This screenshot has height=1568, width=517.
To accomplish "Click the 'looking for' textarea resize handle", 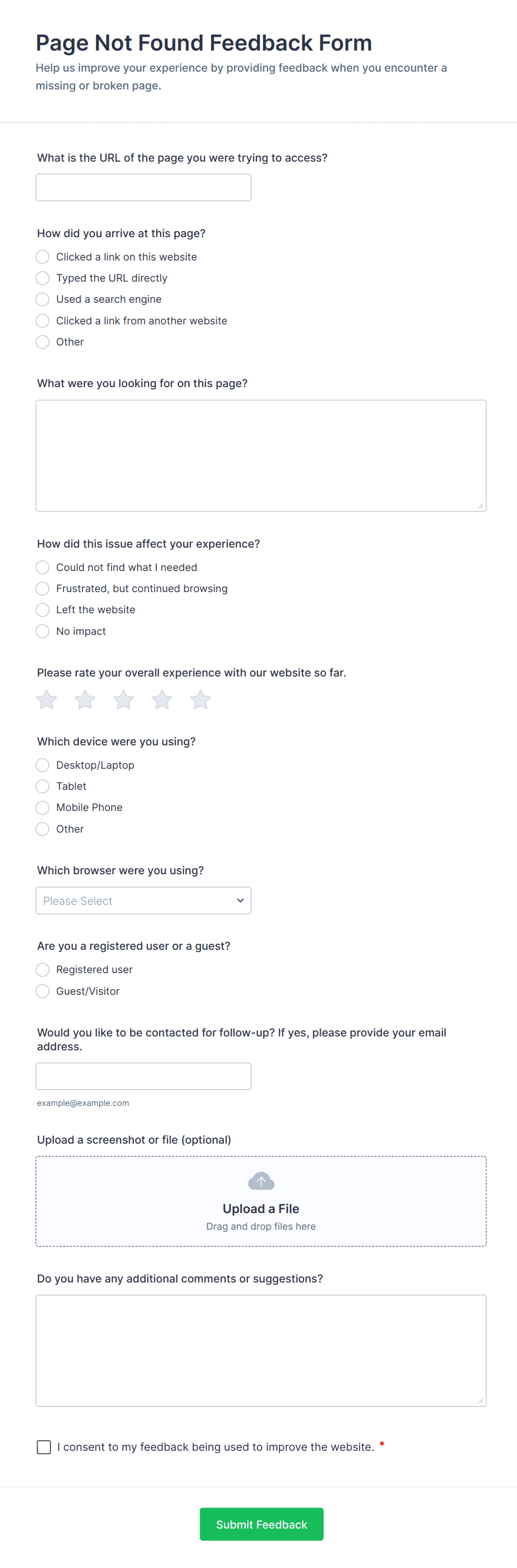I will 480,506.
